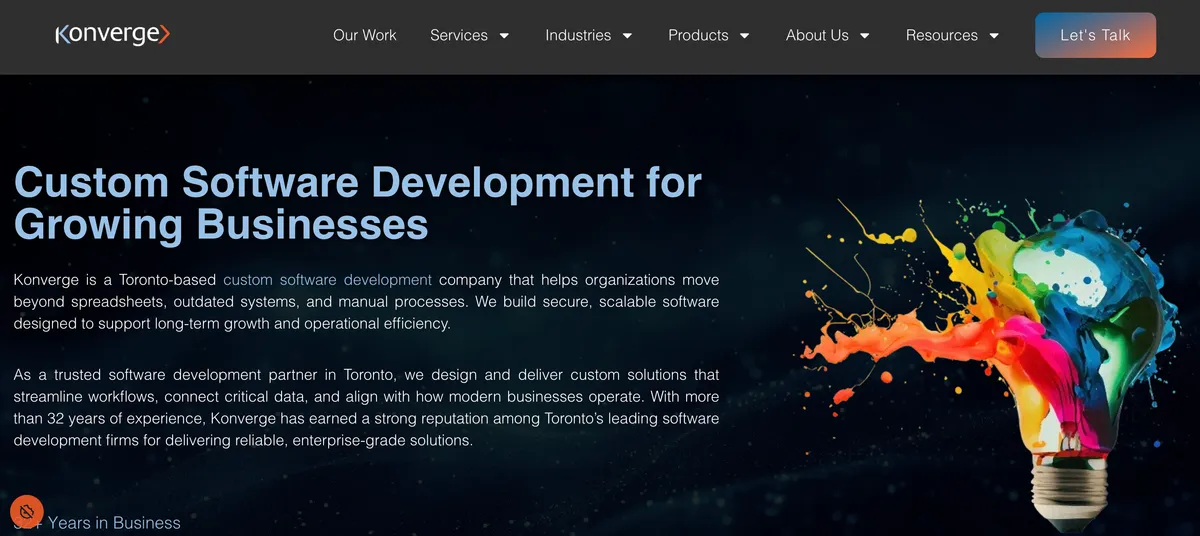Expand the Services dropdown arrow

tap(504, 36)
